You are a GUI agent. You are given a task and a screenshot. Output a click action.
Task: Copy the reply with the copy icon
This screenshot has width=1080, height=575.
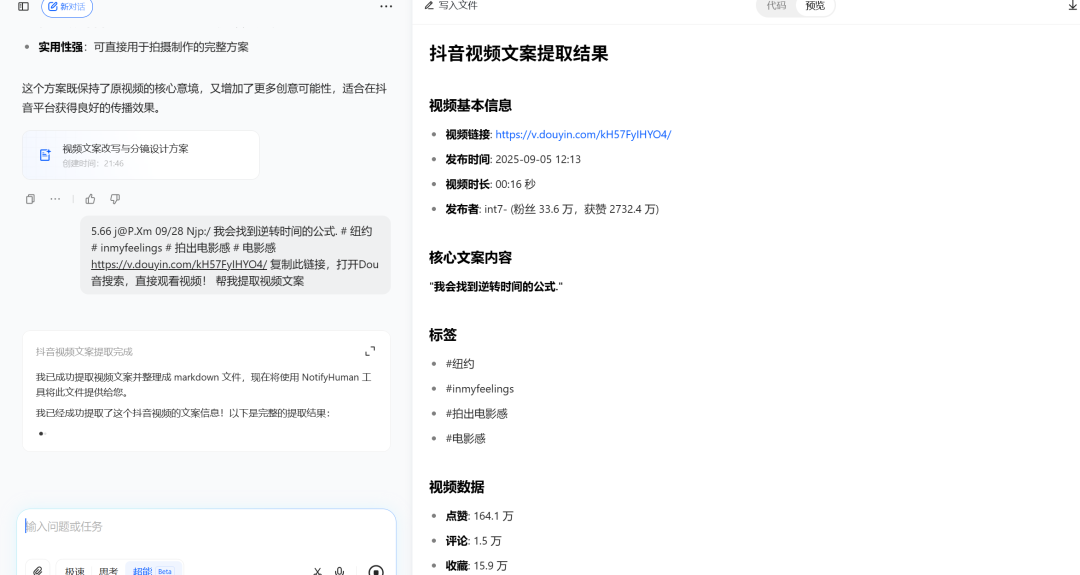30,199
